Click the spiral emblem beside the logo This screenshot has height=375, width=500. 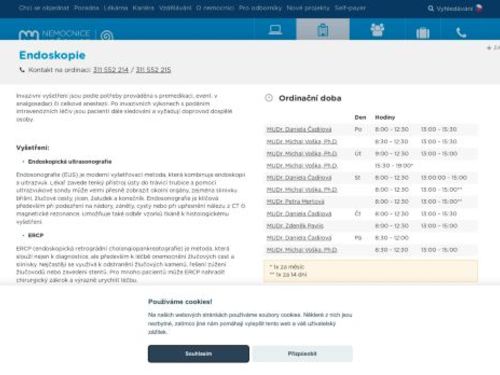(x=107, y=35)
